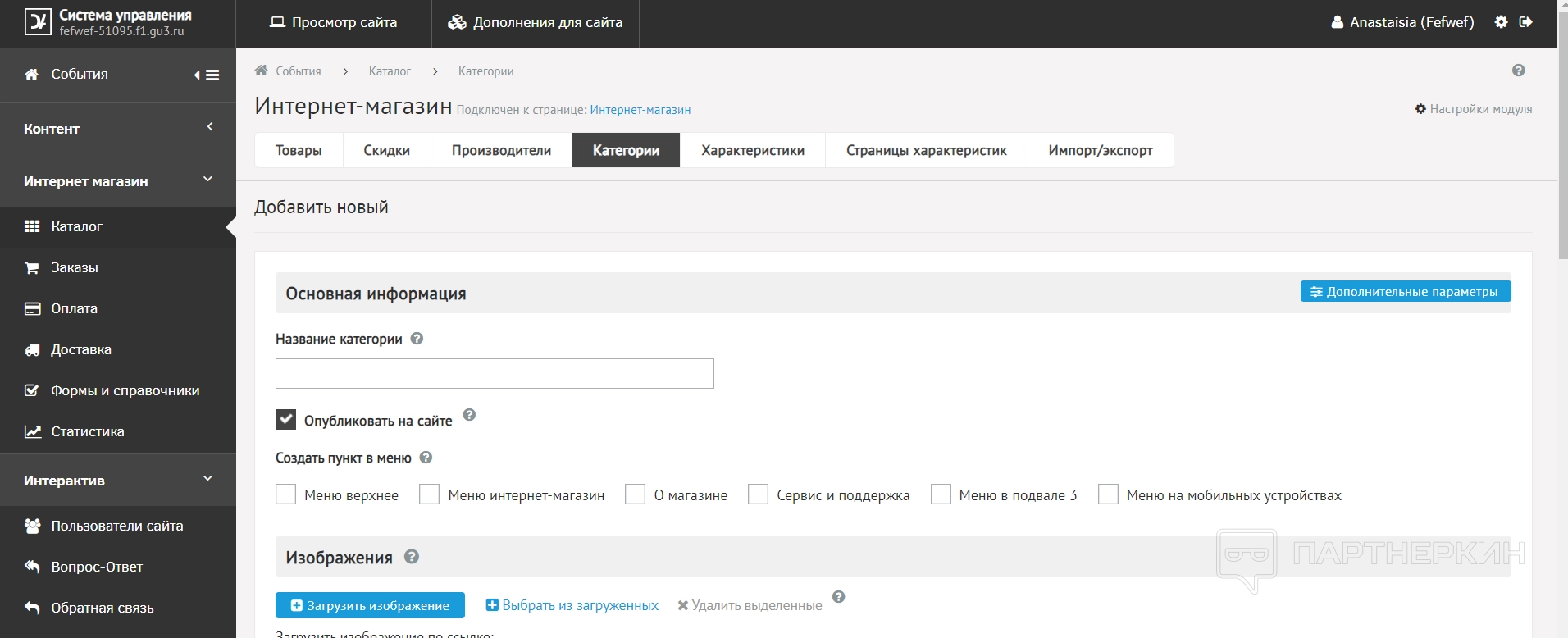The width and height of the screenshot is (1568, 638).
Task: Click help icon next to Изображения heading
Action: [412, 557]
